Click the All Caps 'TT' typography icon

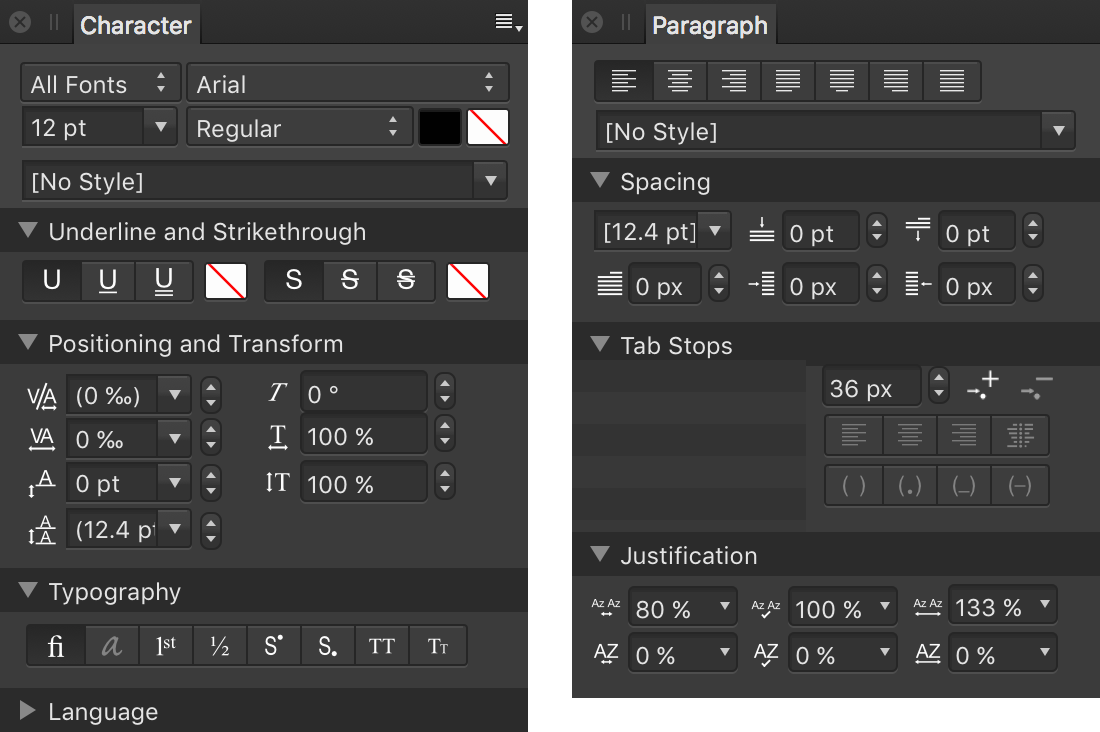(x=382, y=647)
